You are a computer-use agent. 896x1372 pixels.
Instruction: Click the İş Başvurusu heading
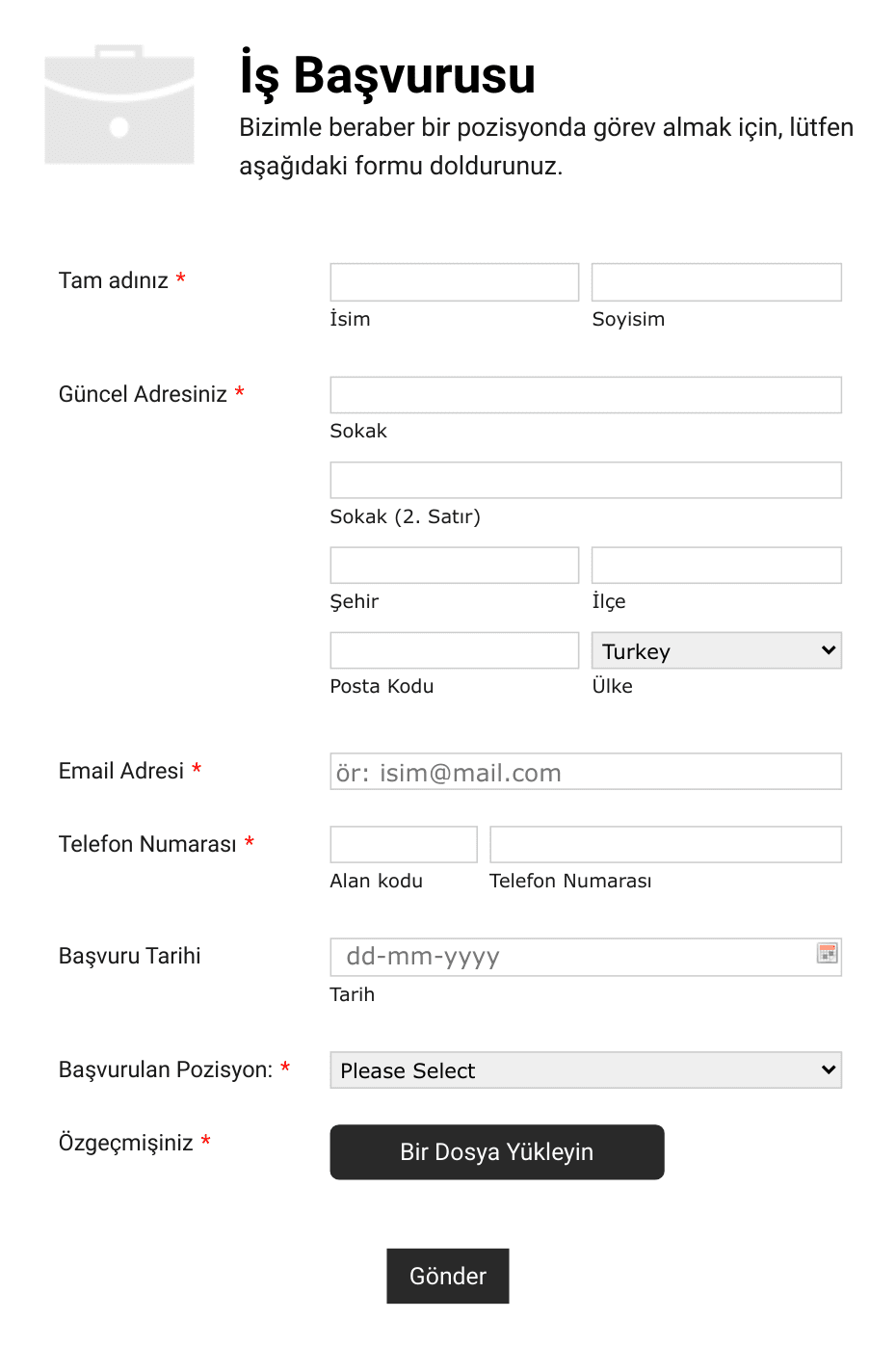tap(387, 75)
